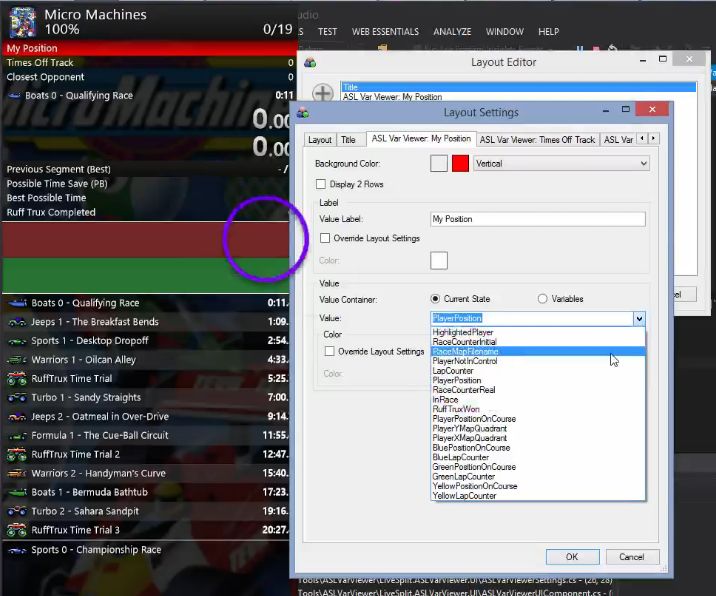Choose PlayerNotInControl from the value list

(x=538, y=361)
